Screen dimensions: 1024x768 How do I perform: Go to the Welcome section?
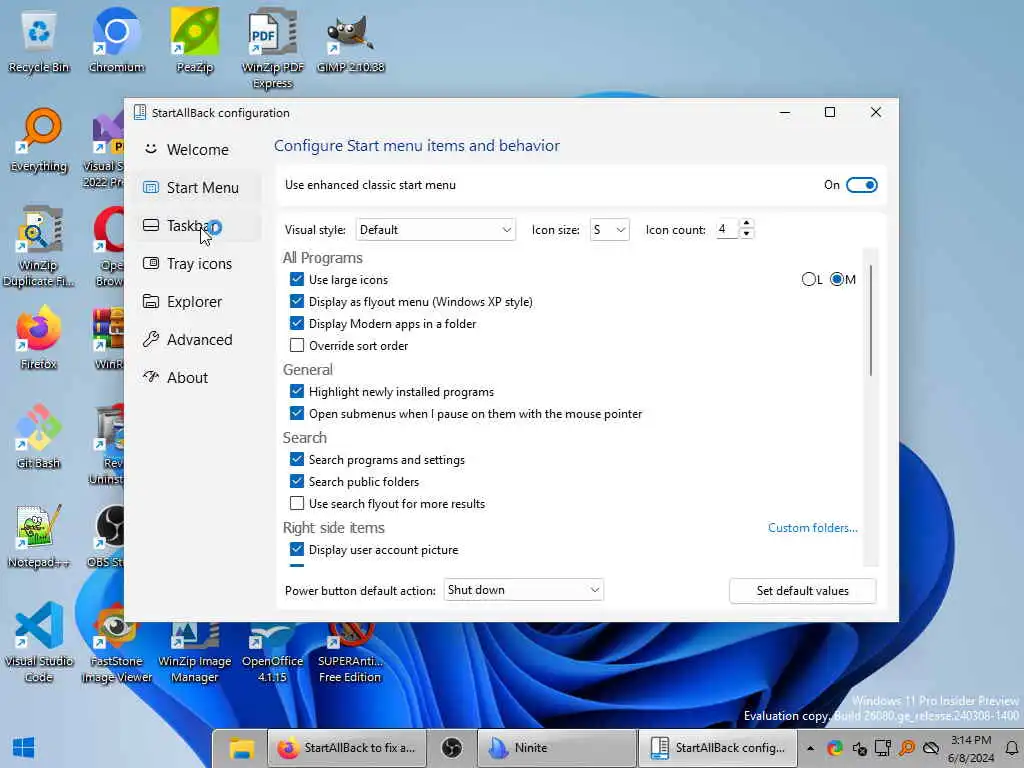(x=198, y=150)
